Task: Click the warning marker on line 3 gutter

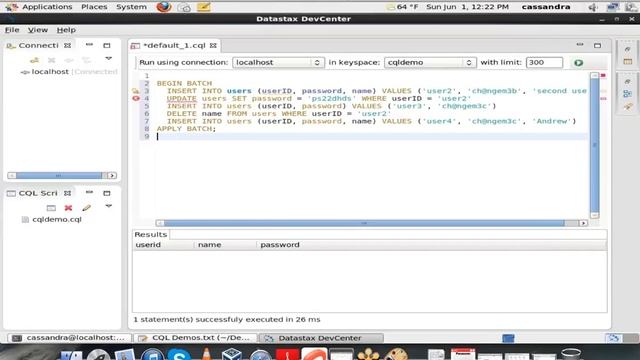Action: pyautogui.click(x=136, y=91)
